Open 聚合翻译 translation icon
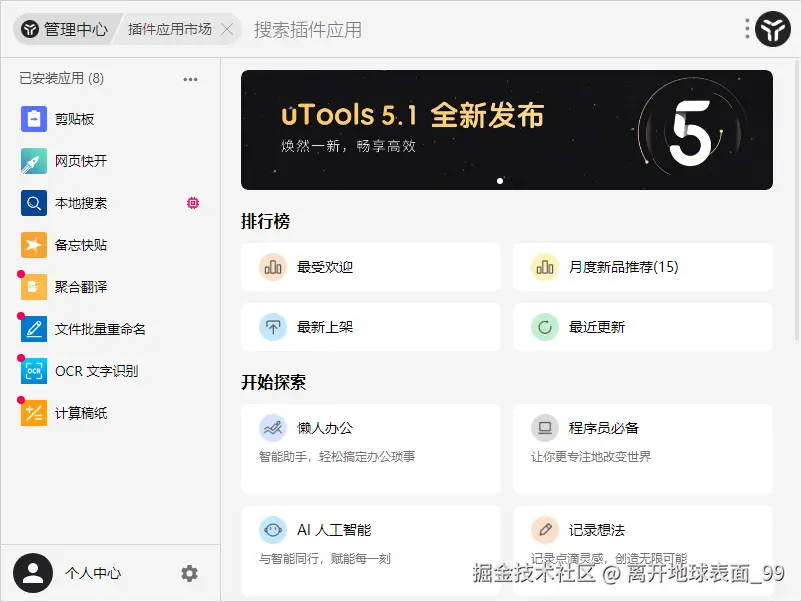The width and height of the screenshot is (802, 602). pos(34,287)
